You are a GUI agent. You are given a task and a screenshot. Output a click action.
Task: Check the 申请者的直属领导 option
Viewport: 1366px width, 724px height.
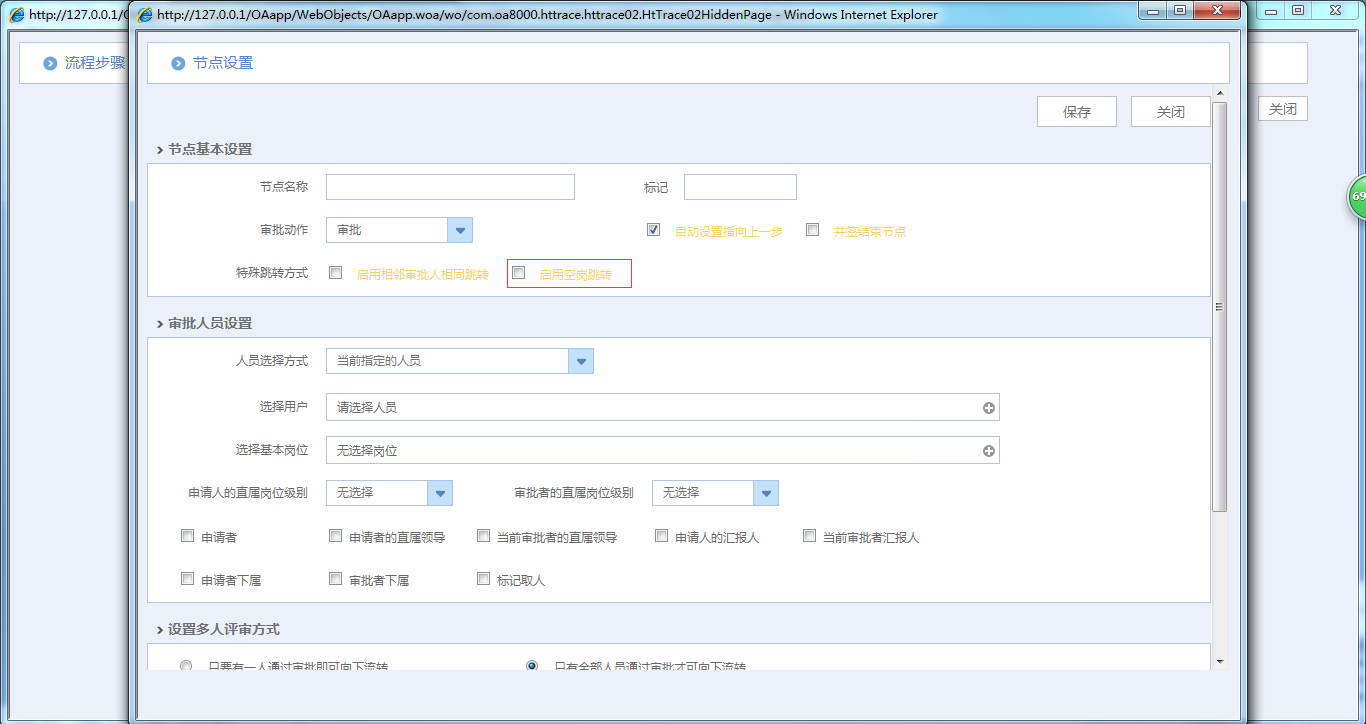[x=335, y=536]
